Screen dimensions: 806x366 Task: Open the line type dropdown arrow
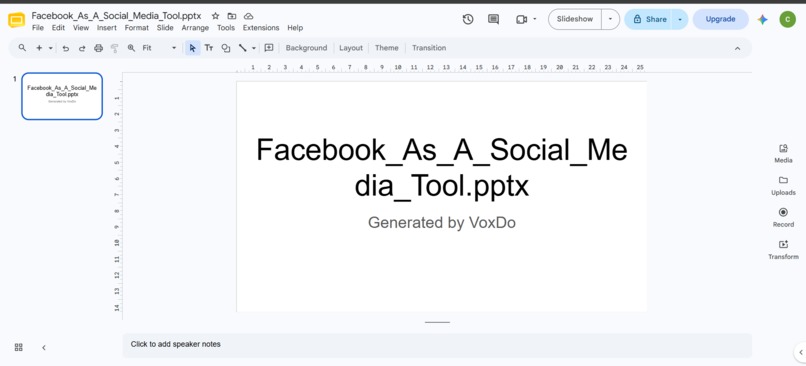tap(254, 48)
